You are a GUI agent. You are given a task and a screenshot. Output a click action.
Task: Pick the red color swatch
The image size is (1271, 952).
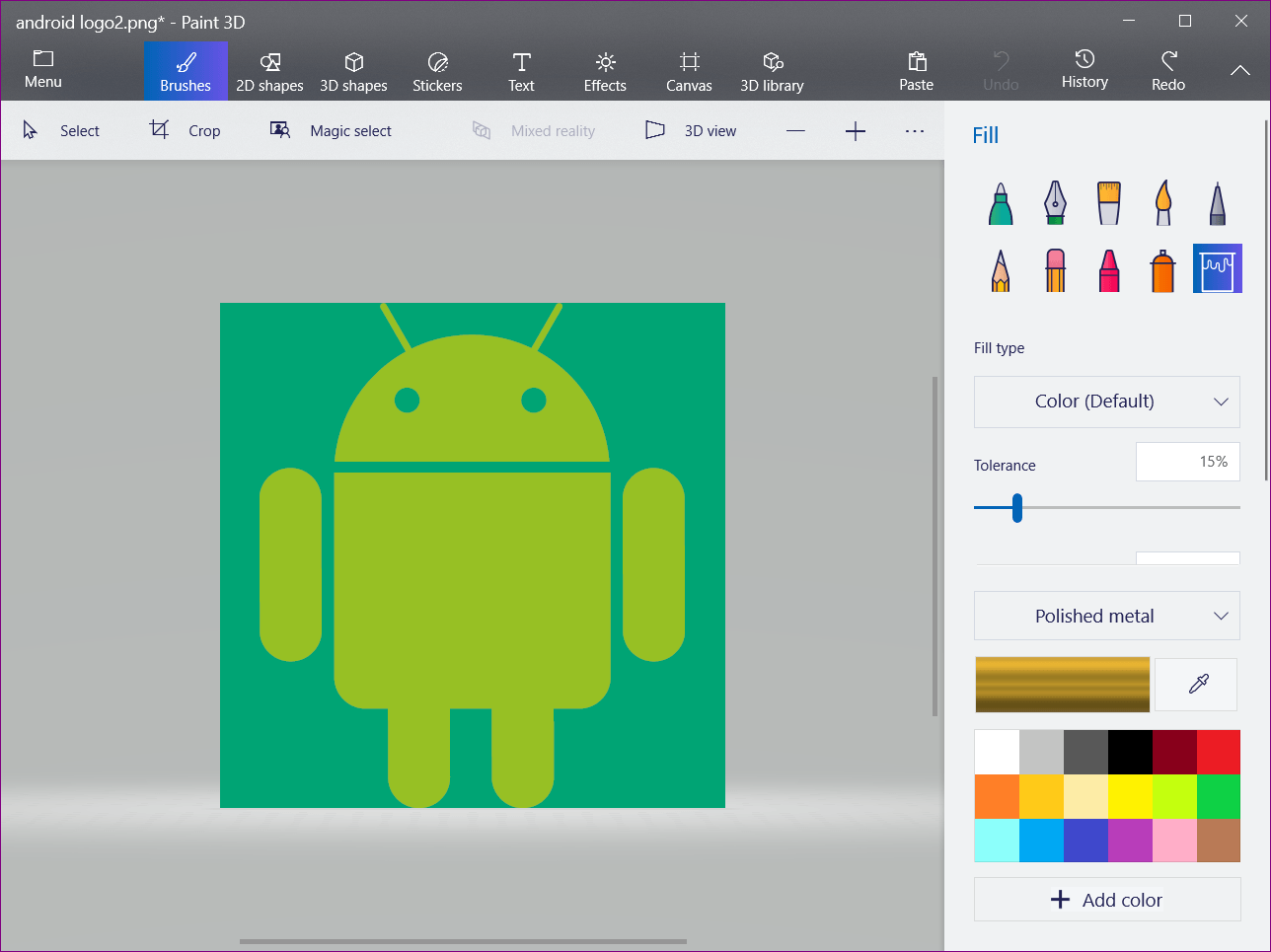[1218, 752]
